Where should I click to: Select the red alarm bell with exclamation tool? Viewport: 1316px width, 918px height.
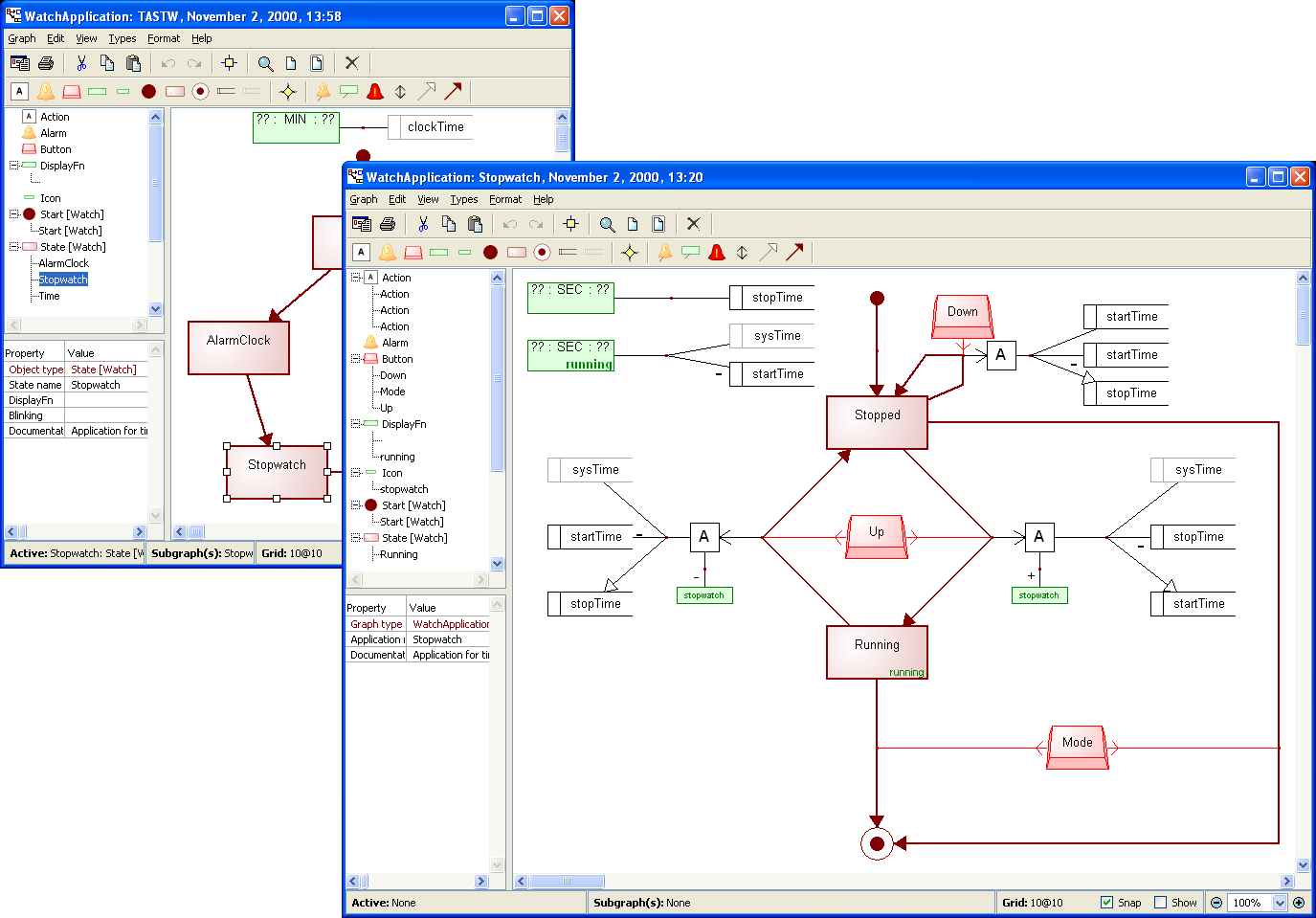pos(717,253)
